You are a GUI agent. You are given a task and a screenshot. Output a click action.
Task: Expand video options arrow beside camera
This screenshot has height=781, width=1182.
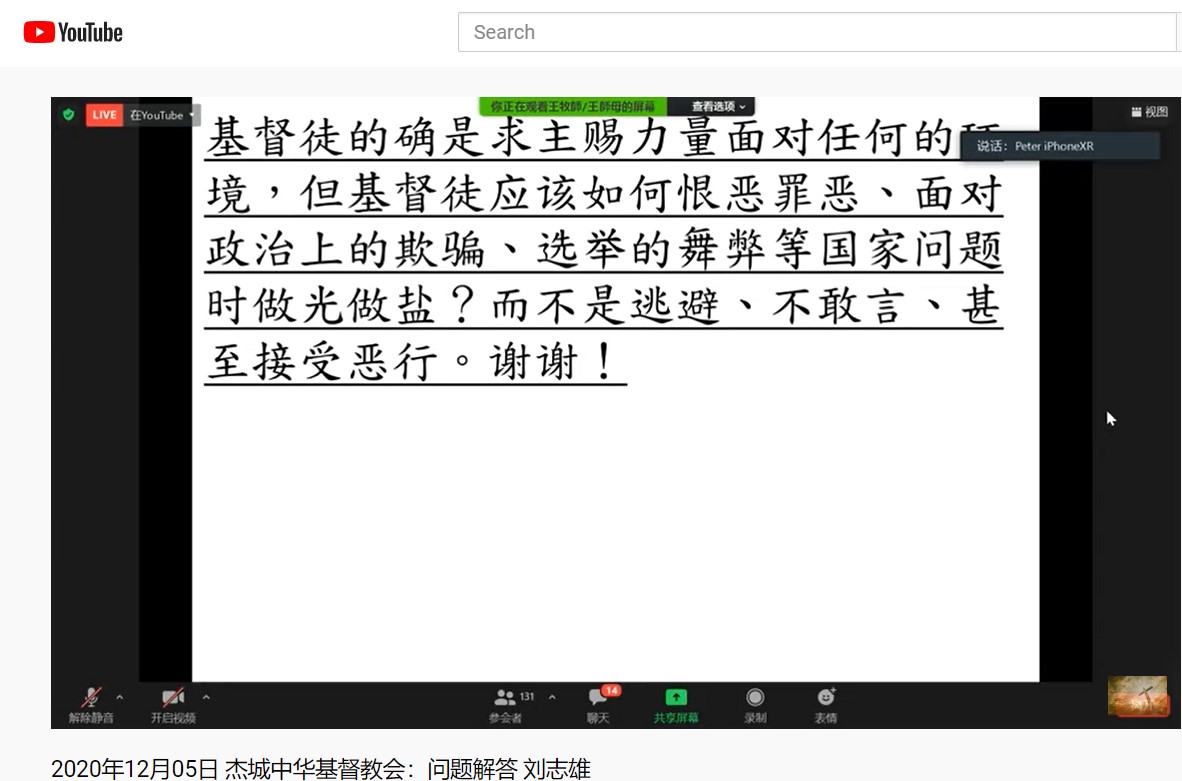[206, 697]
